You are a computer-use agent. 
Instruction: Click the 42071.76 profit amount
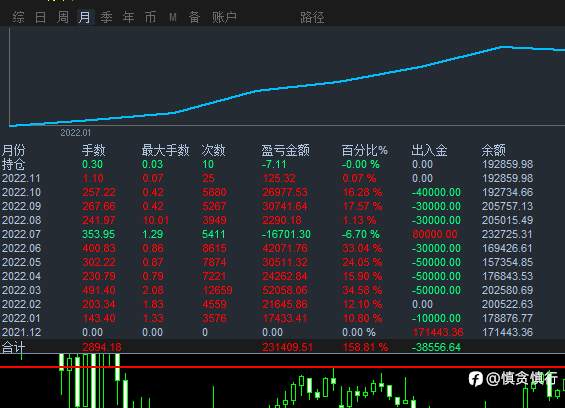[x=285, y=248]
